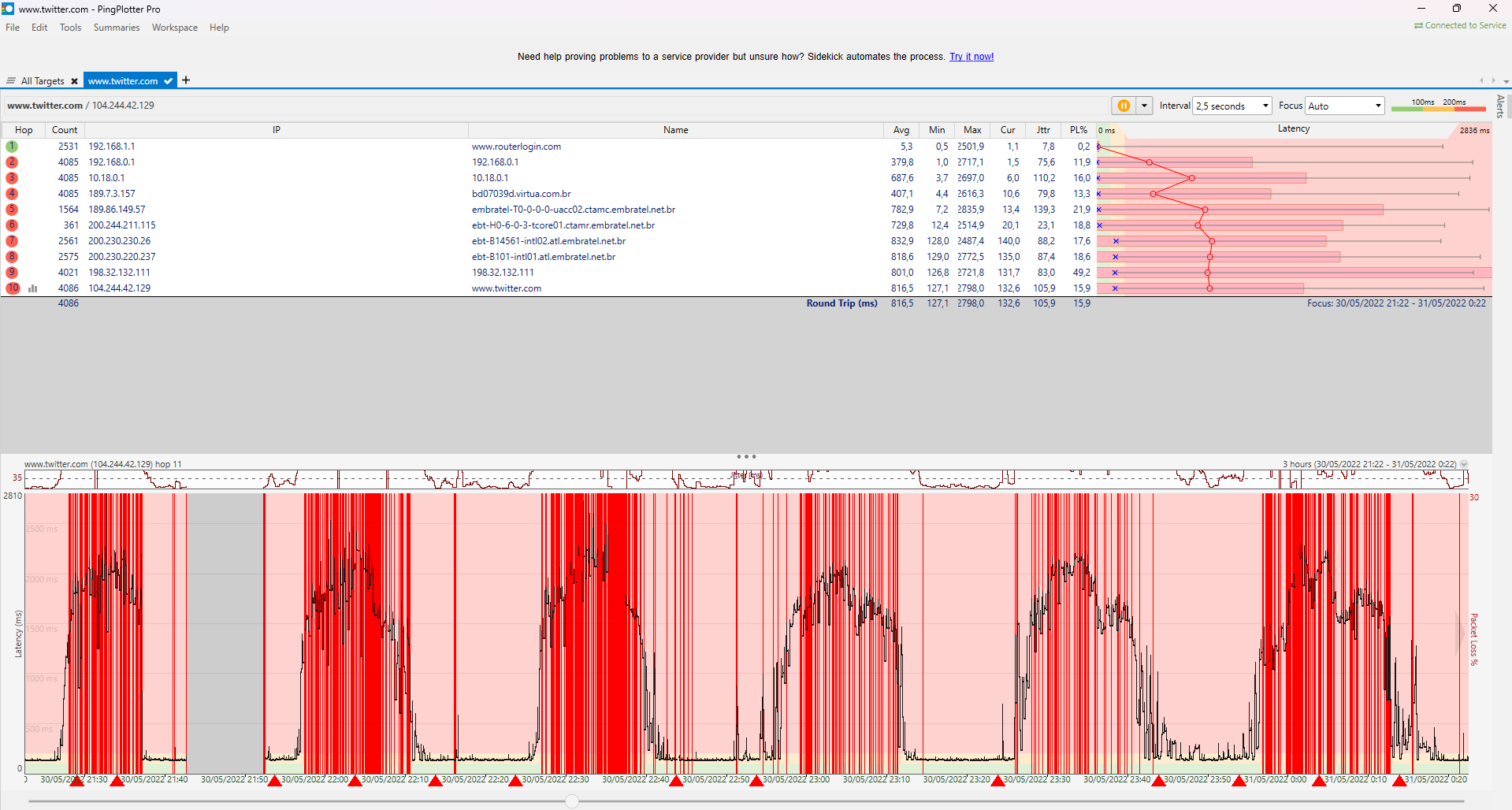1512x810 pixels.
Task: Open the Edit menu
Action: point(39,28)
